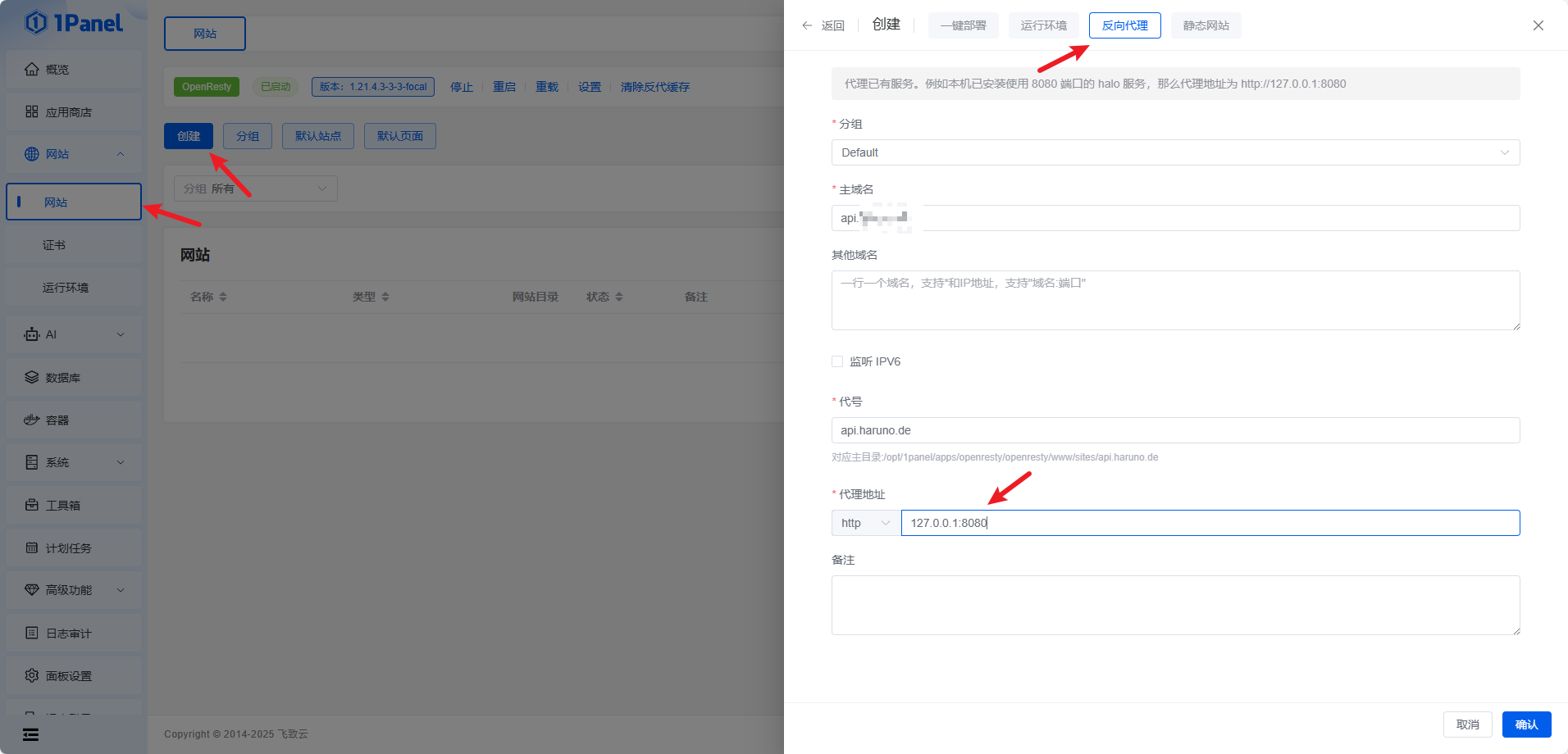The image size is (1568, 754).
Task: Click the 数据库 layers icon in sidebar
Action: pyautogui.click(x=32, y=378)
